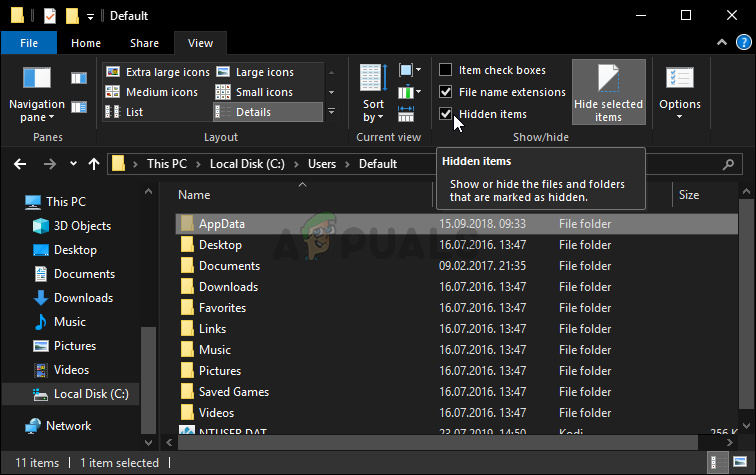Screen dimensions: 756x475
Task: Click the New folder quick access icon
Action: pos(72,16)
